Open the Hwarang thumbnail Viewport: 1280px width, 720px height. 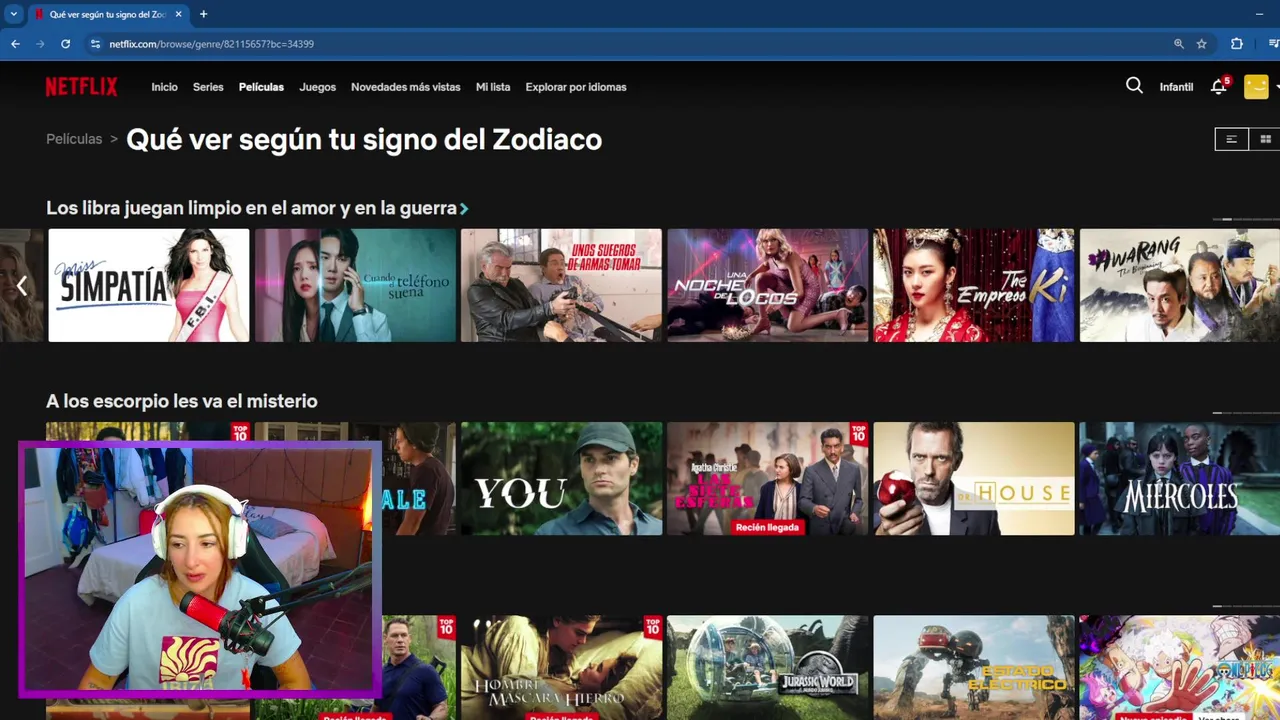pyautogui.click(x=1180, y=285)
